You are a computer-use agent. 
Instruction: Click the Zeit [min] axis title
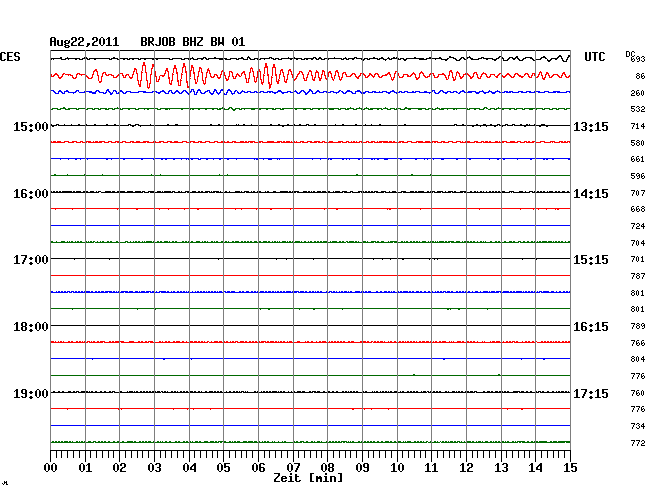tap(308, 478)
